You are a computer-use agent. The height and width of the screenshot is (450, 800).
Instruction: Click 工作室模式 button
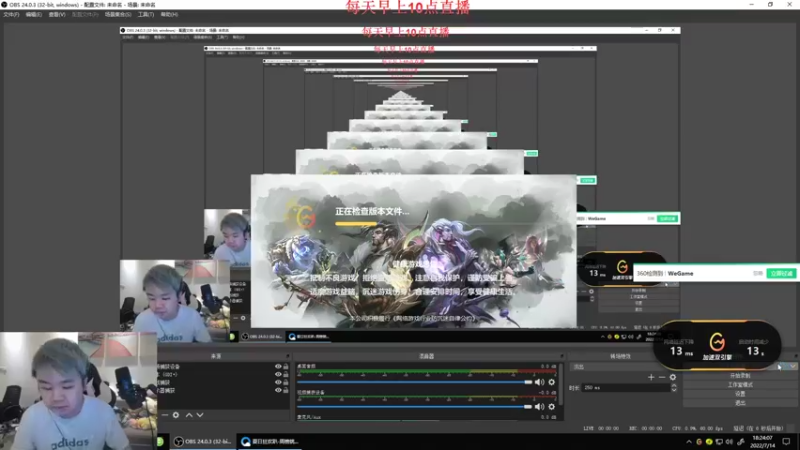(x=740, y=385)
